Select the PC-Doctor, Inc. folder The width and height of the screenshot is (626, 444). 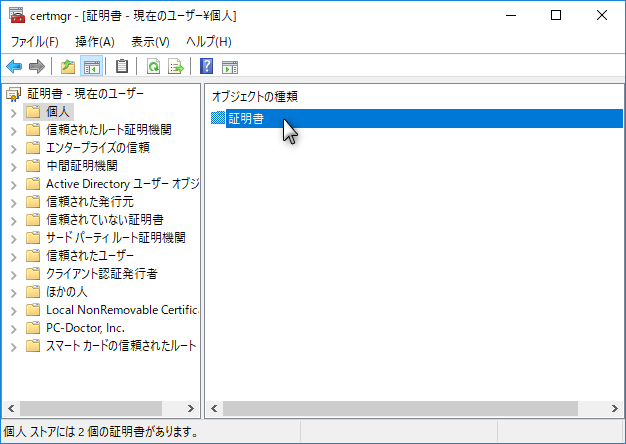click(x=85, y=328)
